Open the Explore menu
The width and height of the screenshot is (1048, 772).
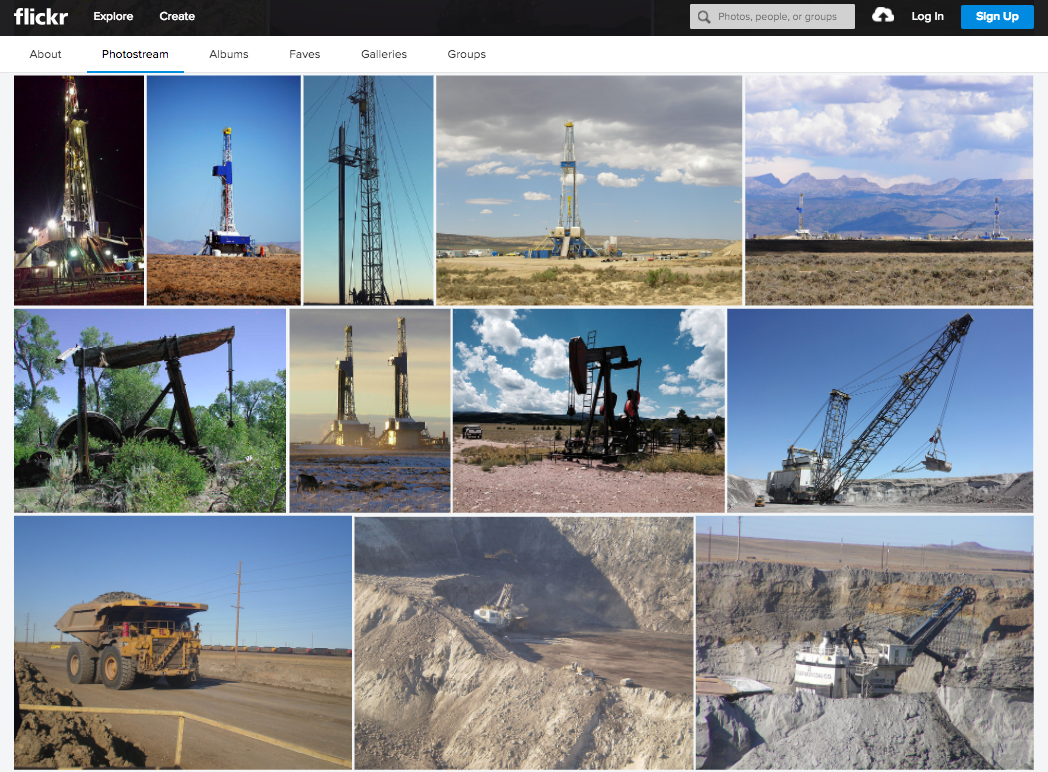tap(113, 16)
